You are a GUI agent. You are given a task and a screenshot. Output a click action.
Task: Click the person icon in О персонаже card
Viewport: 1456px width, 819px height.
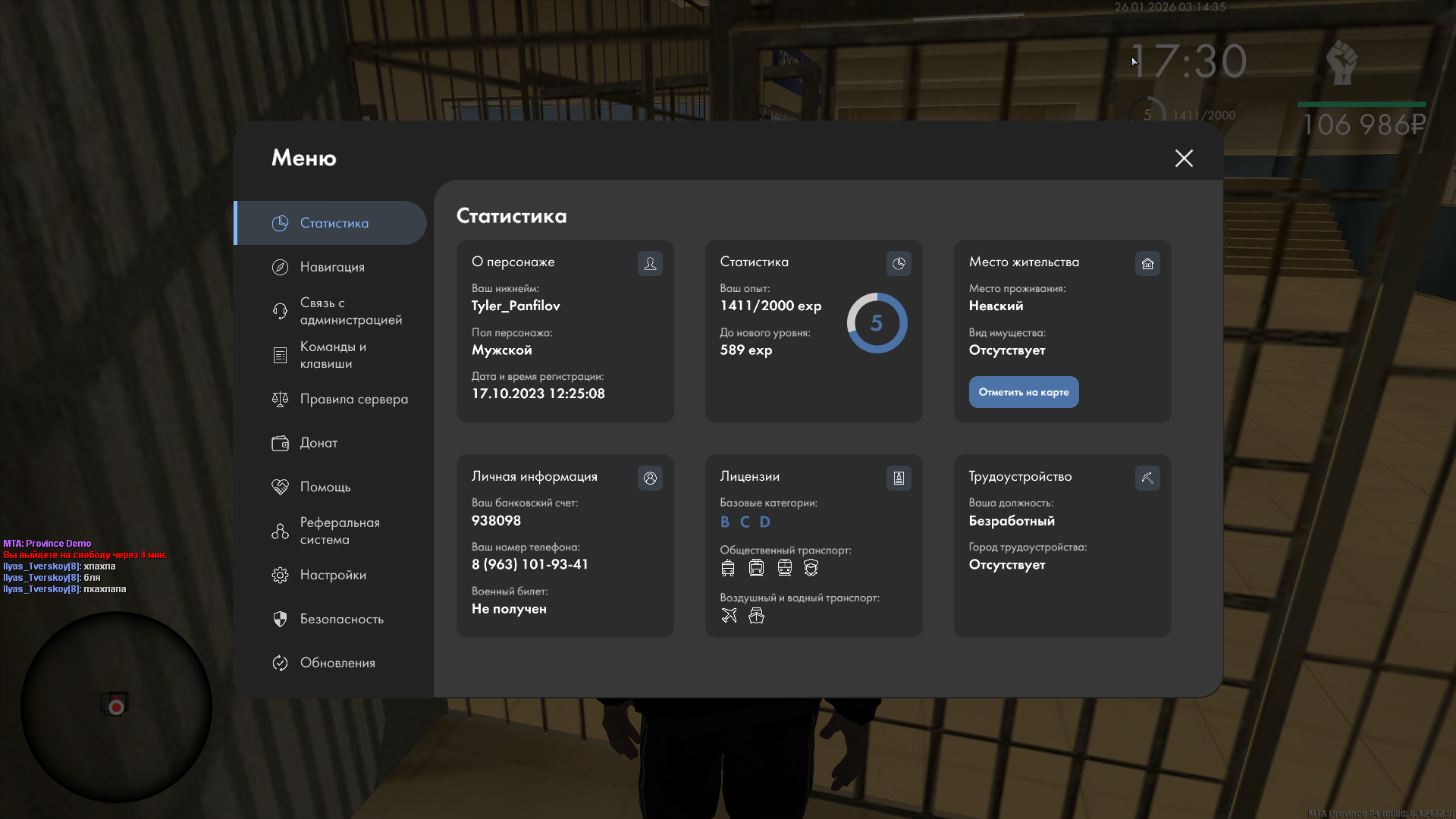(650, 263)
